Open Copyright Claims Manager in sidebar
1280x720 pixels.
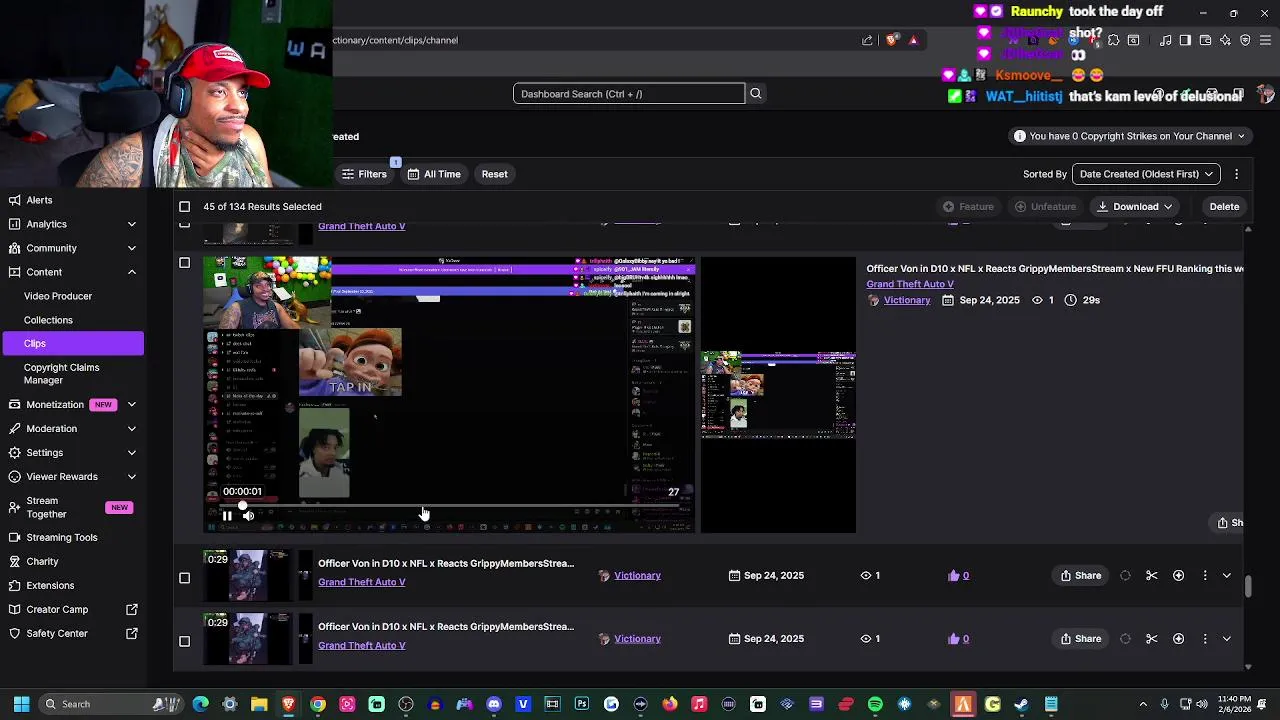pyautogui.click(x=61, y=374)
